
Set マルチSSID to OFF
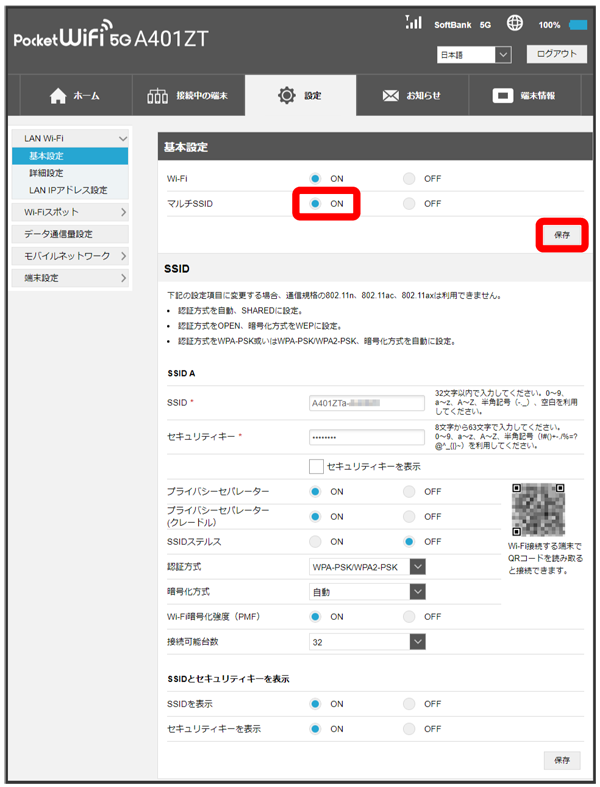(x=410, y=203)
